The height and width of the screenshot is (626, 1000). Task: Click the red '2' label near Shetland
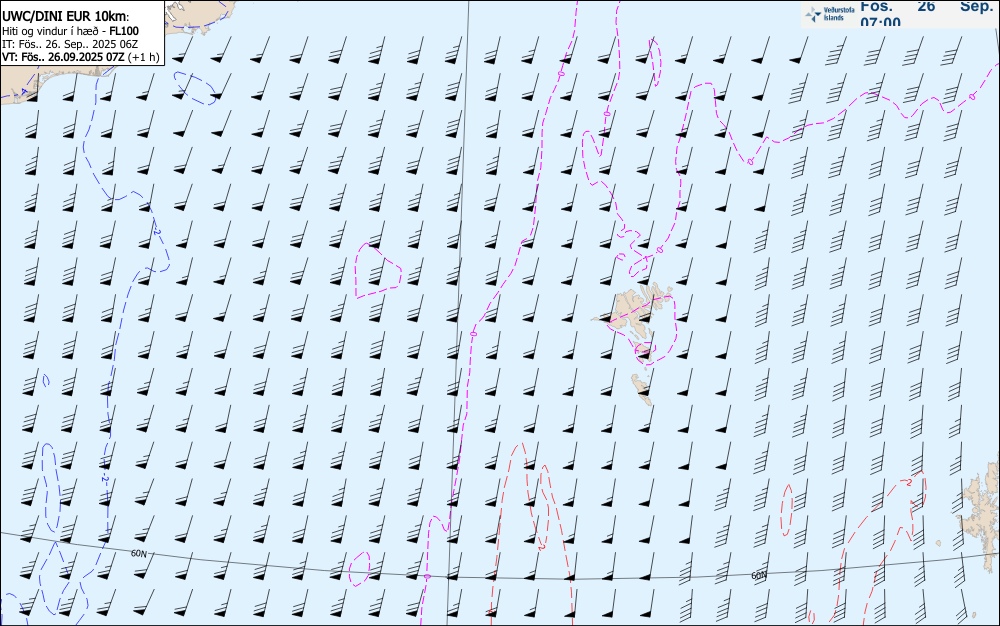pos(908,483)
